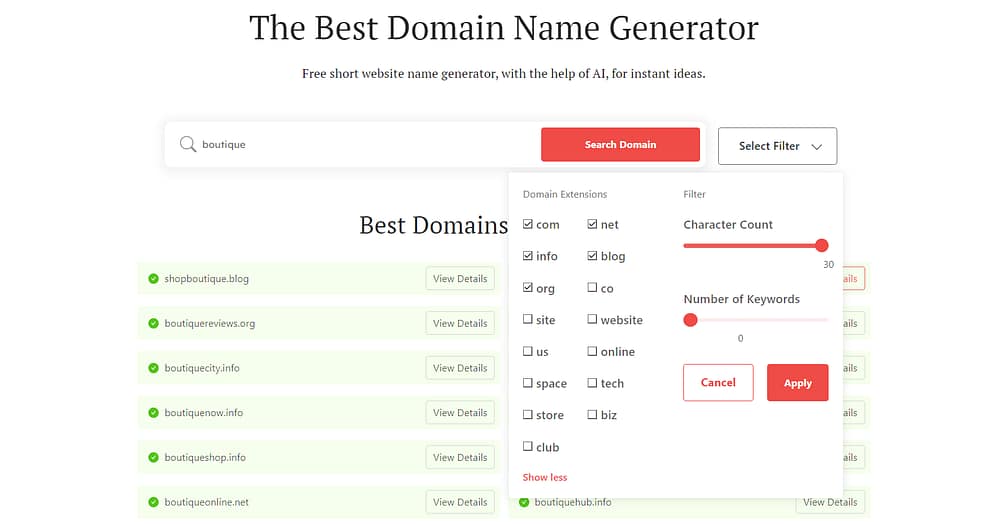Click green check icon beside boutiquecity.info
This screenshot has width=993, height=525.
153,368
